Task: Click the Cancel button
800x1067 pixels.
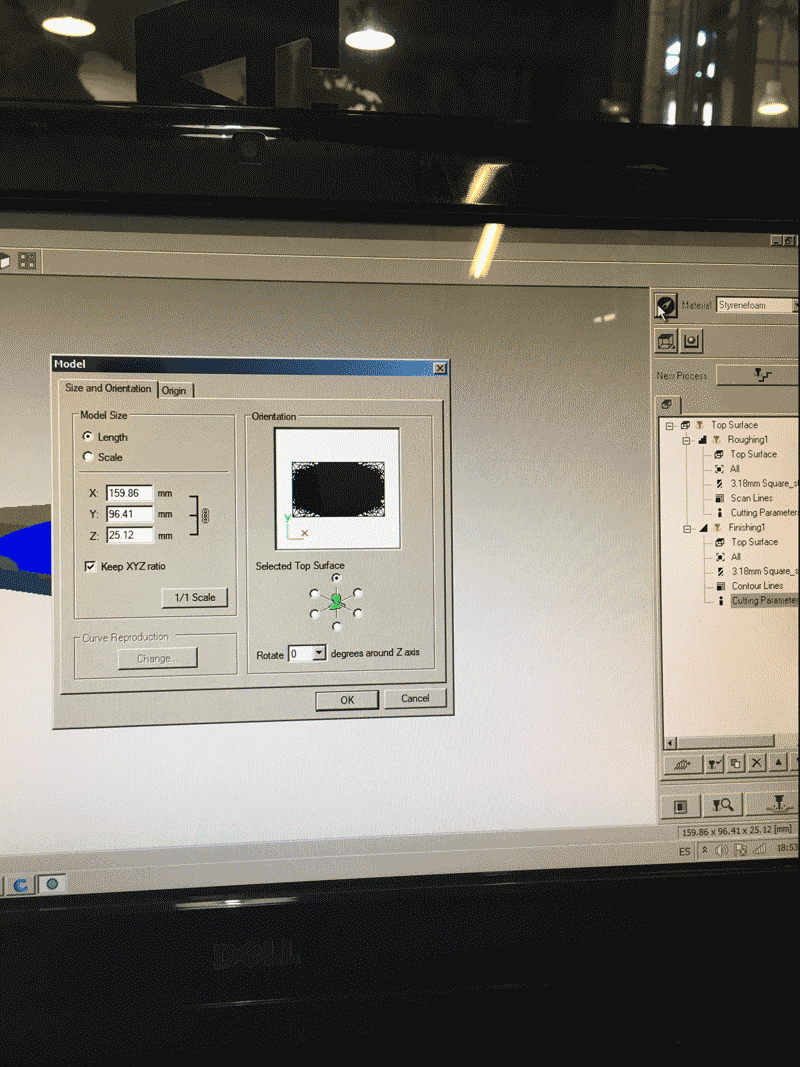Action: tap(415, 698)
